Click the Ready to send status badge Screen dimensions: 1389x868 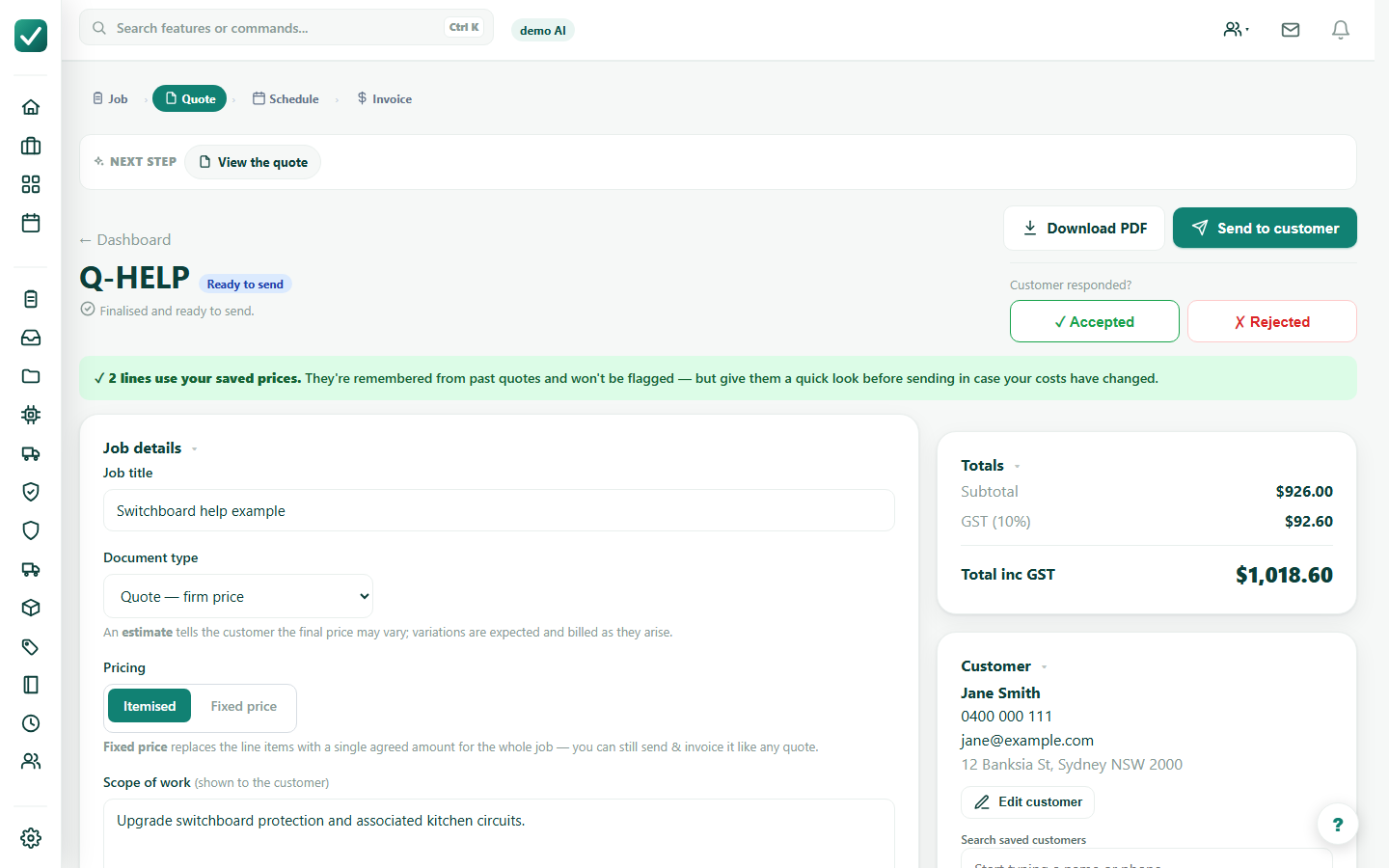pyautogui.click(x=245, y=284)
